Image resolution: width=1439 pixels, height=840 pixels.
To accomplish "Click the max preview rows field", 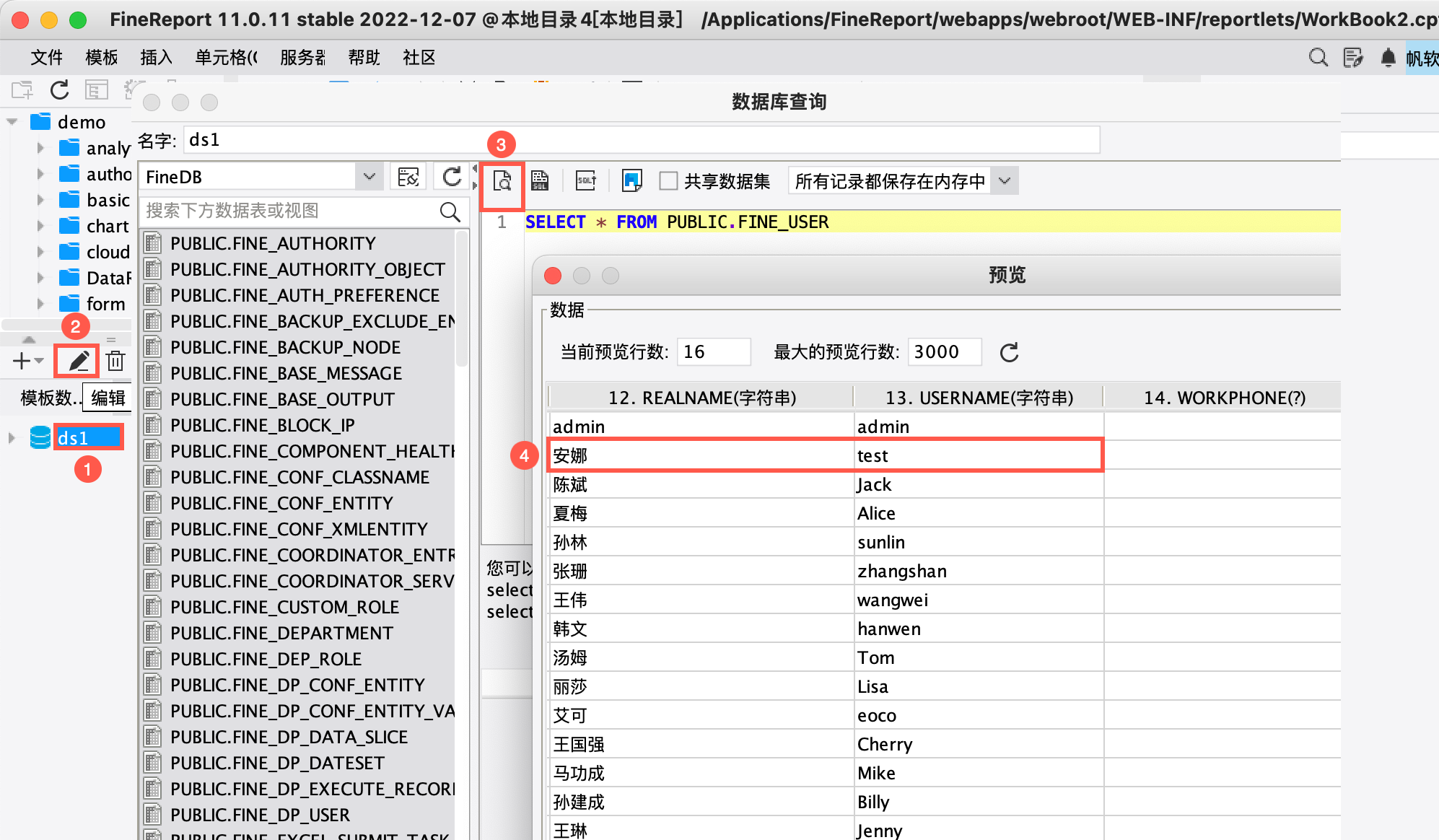I will tap(944, 352).
